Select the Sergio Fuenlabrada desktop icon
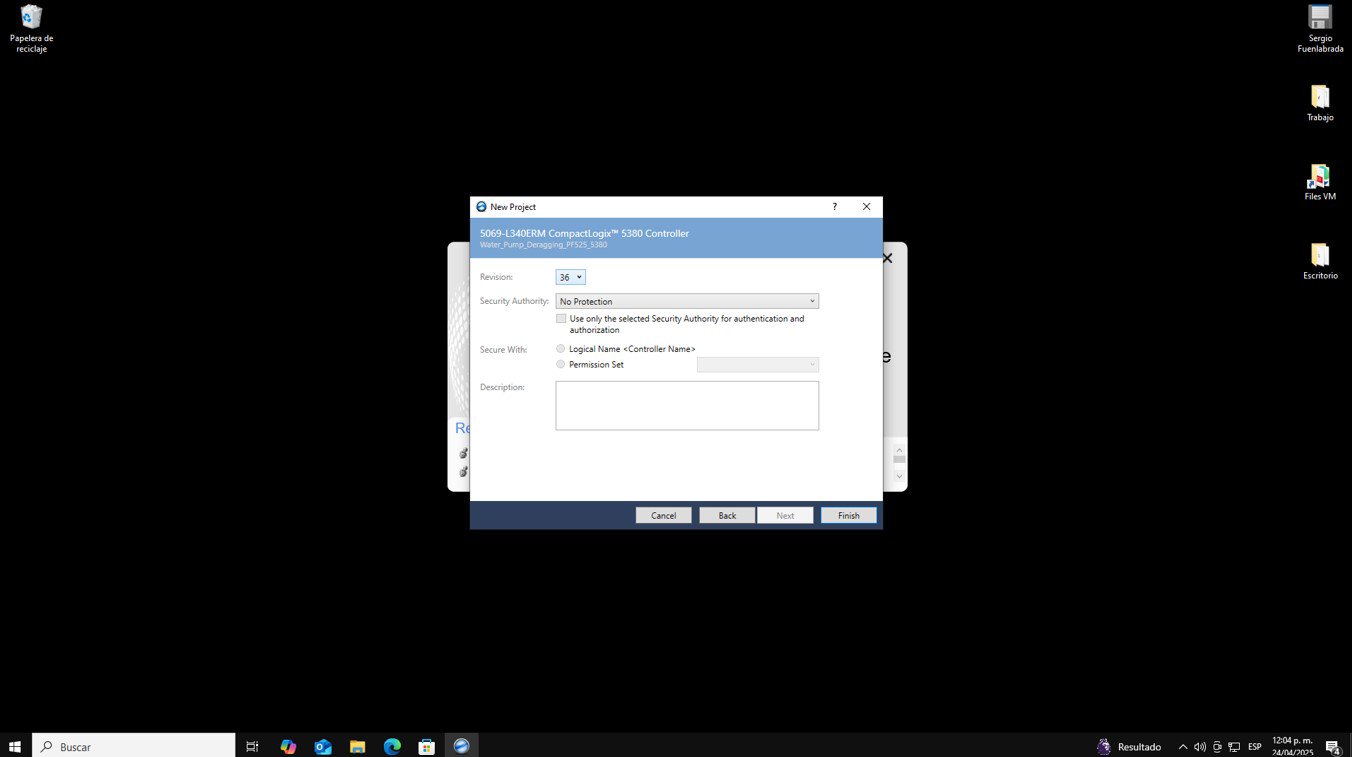 click(x=1320, y=29)
